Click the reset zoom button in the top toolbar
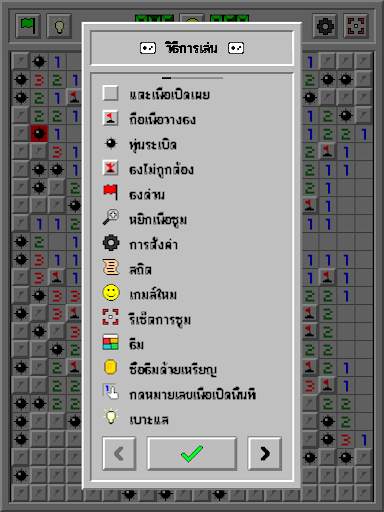The image size is (384, 512). (356, 26)
